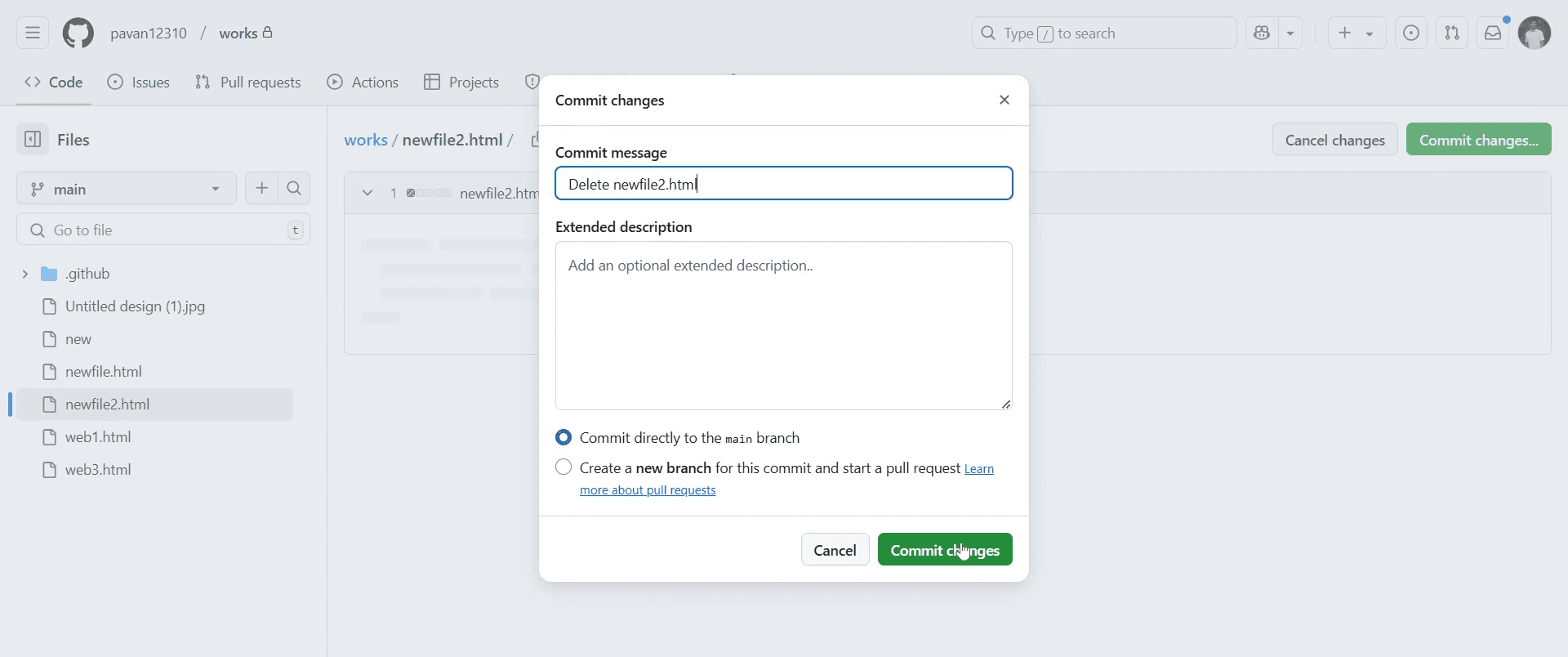Expand the .github folder
The width and height of the screenshot is (1568, 657).
click(x=25, y=274)
